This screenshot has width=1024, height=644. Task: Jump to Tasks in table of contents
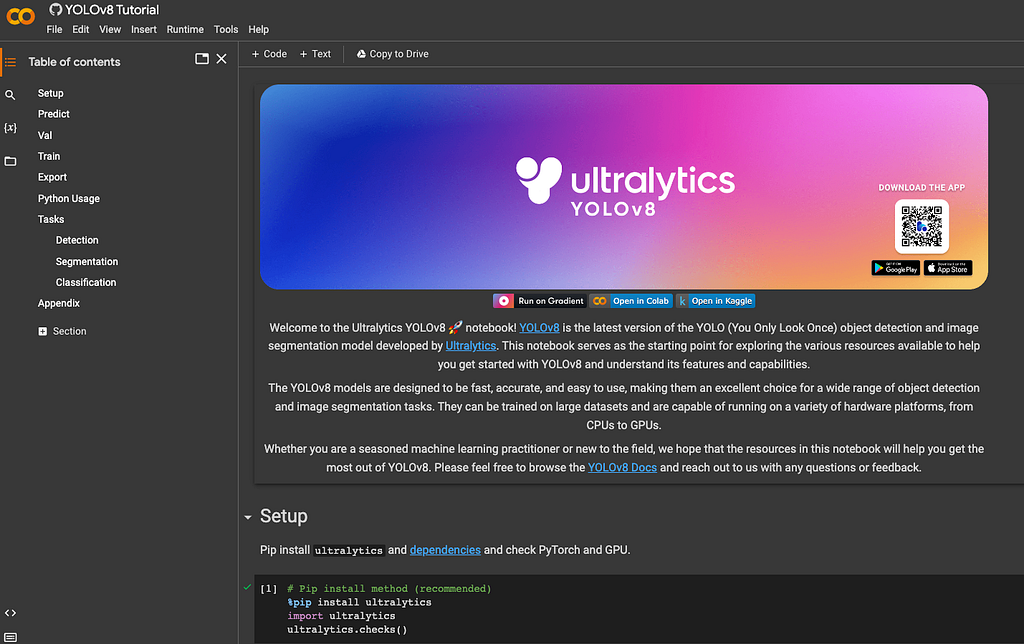(x=51, y=219)
